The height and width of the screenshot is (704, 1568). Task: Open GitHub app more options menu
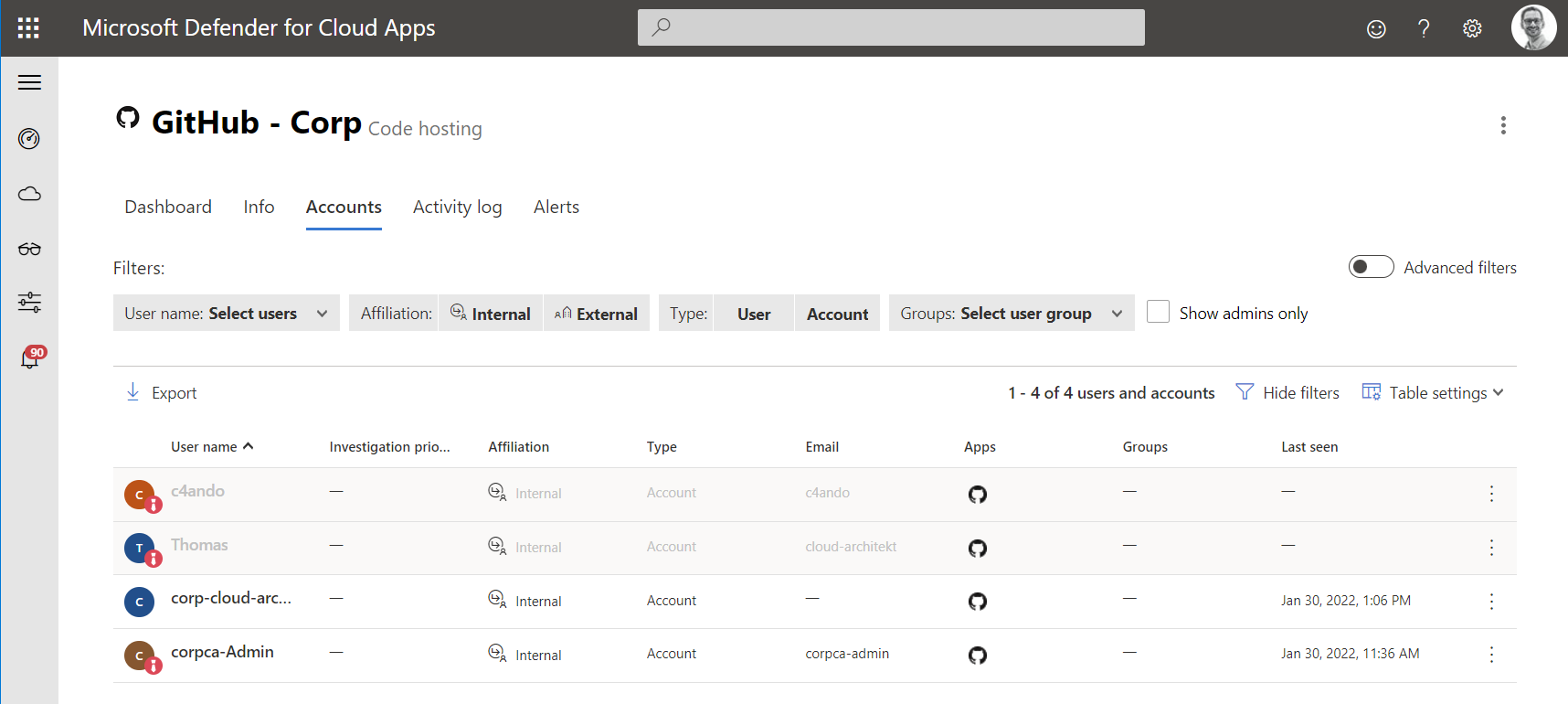click(1503, 125)
